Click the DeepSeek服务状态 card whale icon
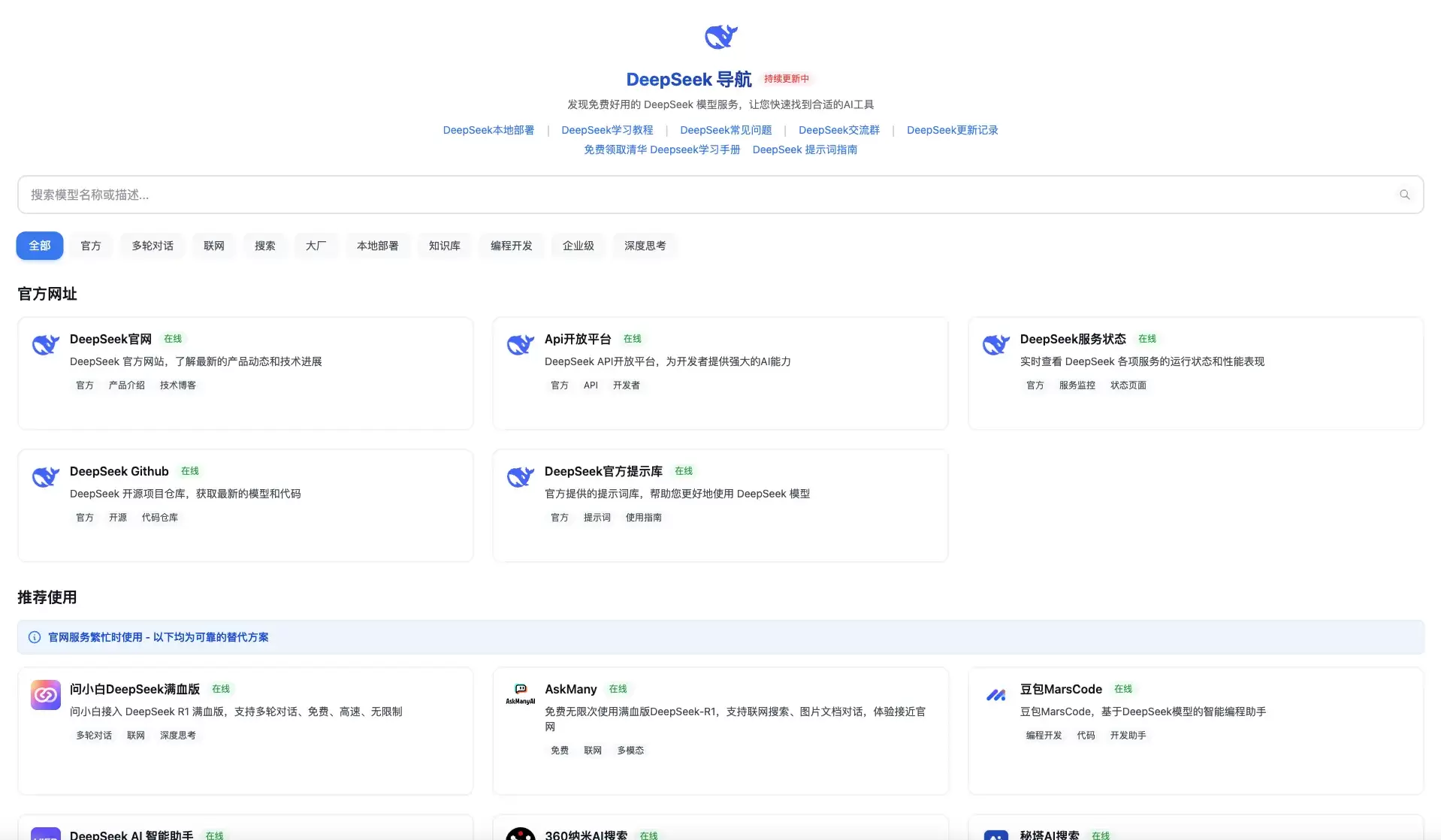Viewport: 1441px width, 840px height. tap(995, 344)
